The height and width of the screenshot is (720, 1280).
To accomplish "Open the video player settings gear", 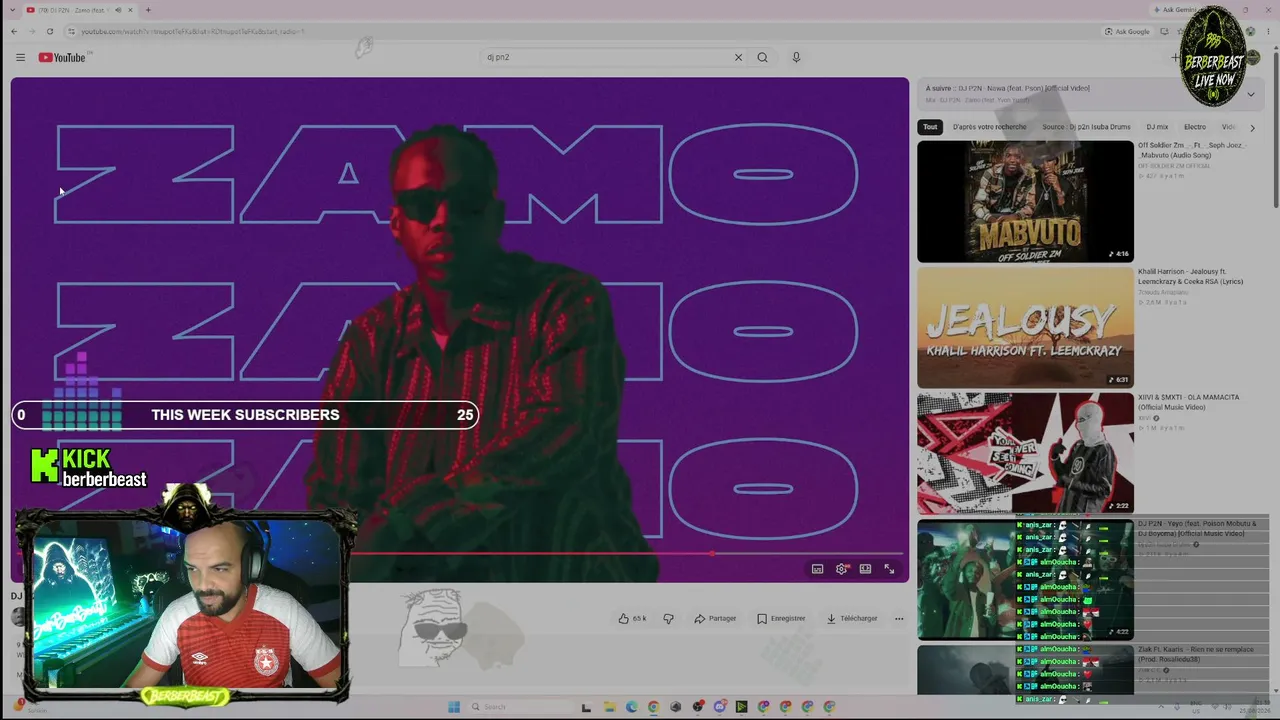I will 841,569.
